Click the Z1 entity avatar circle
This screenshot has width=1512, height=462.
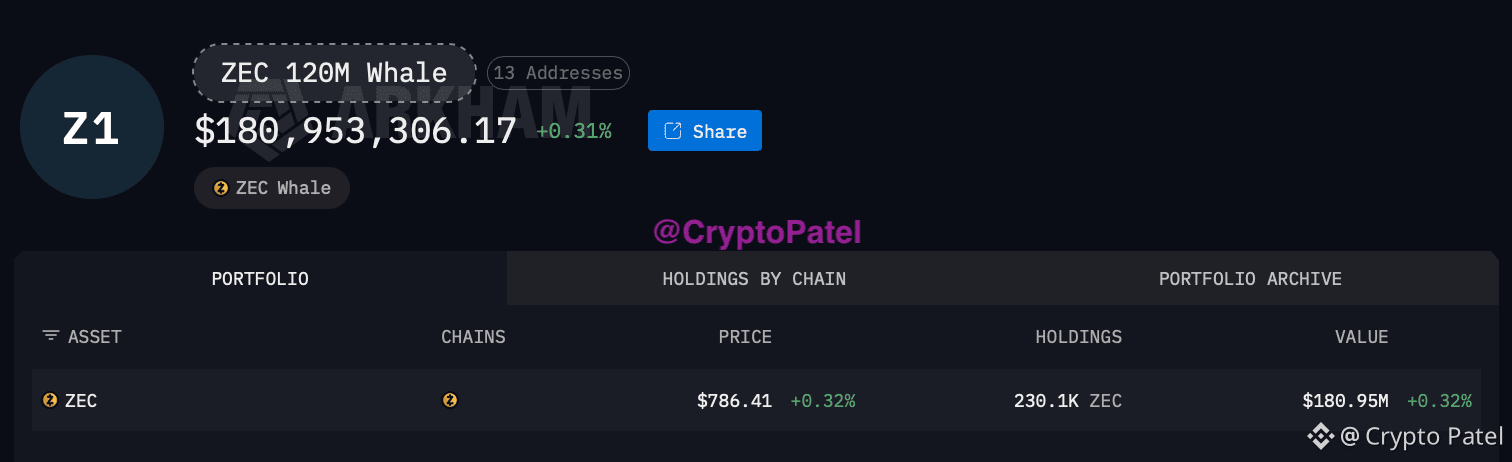coord(92,127)
